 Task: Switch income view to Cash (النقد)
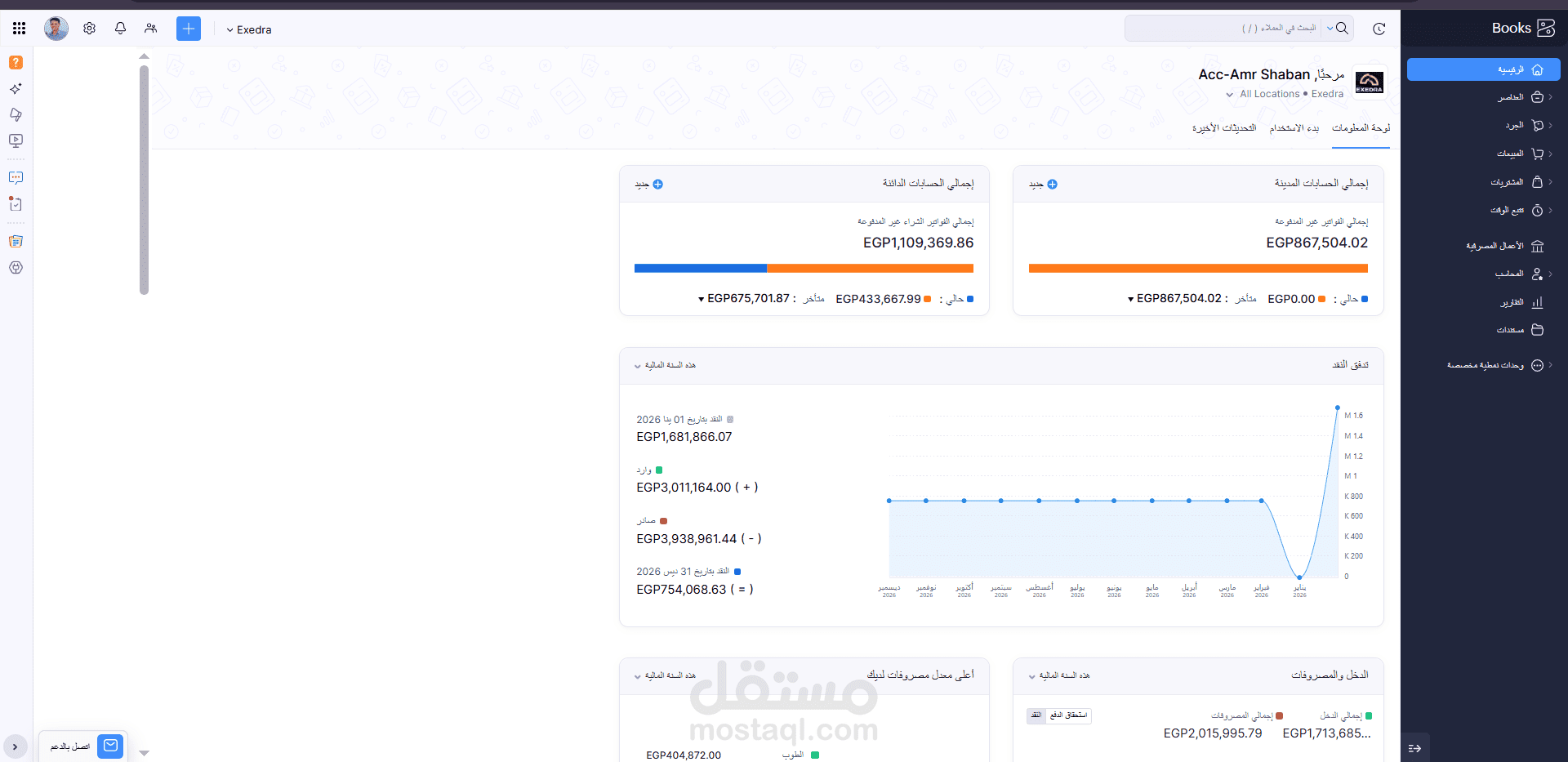(x=1036, y=715)
